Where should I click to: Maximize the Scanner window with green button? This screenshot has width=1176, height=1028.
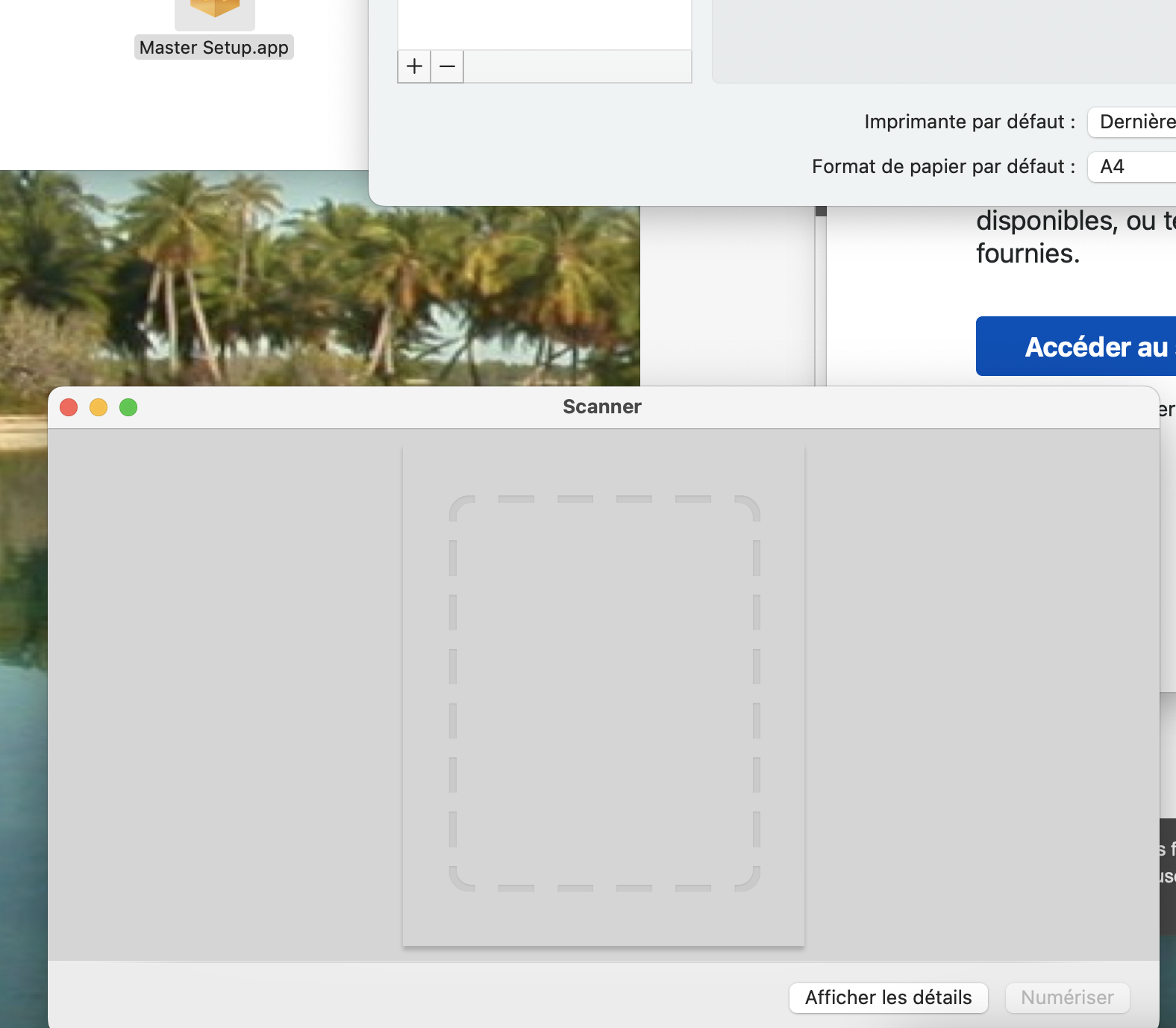coord(128,407)
